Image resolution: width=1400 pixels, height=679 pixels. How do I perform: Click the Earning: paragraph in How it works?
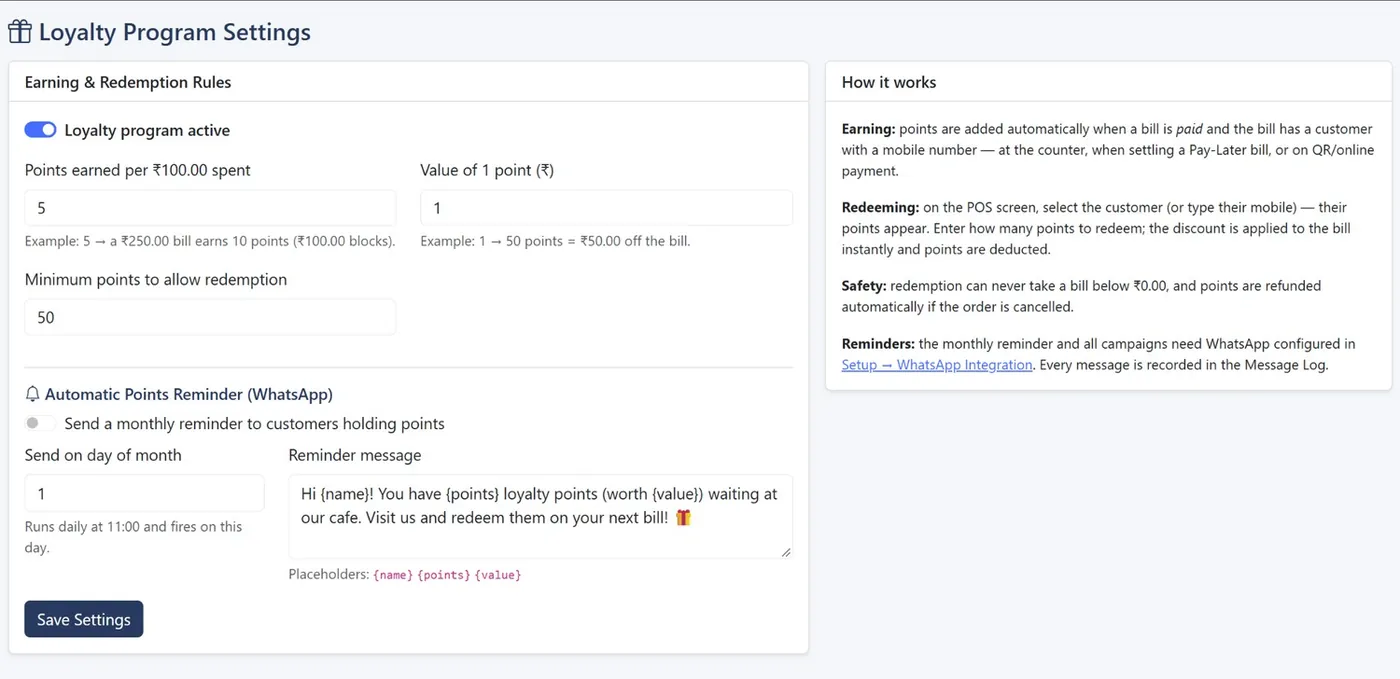pos(1108,150)
